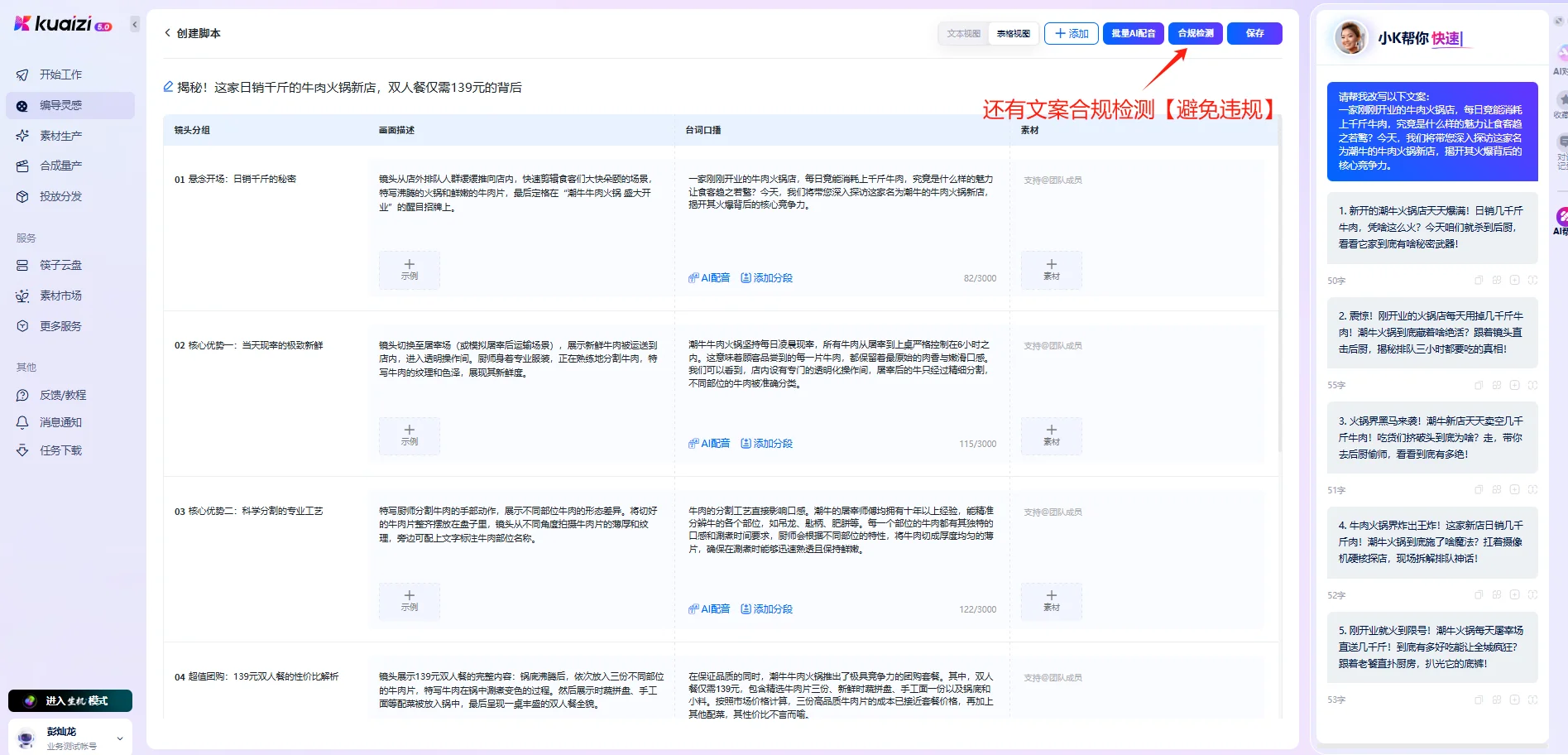Click the plus icon under the 55字 suggestion
The height and width of the screenshot is (755, 1568).
(1514, 385)
